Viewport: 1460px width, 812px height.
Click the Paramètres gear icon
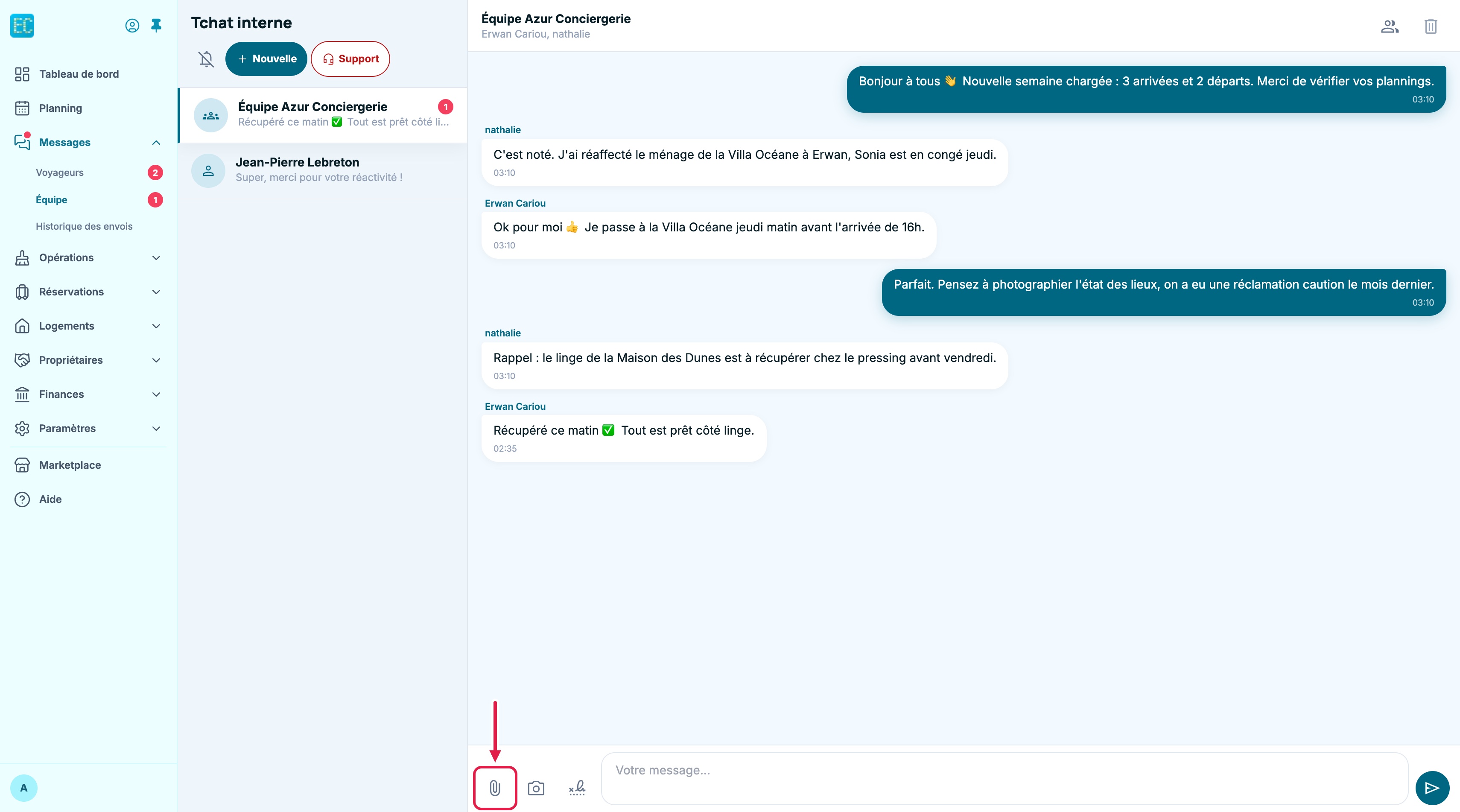point(22,428)
